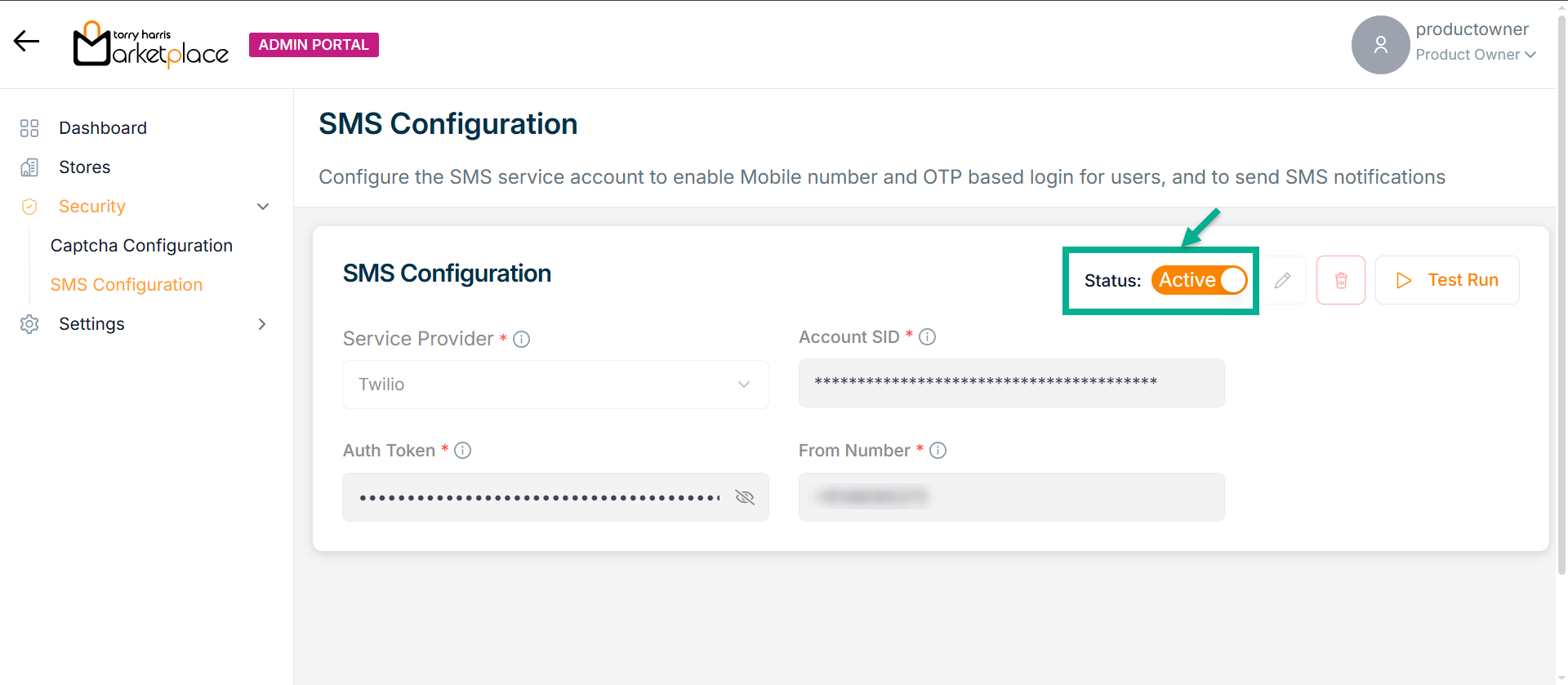Screen dimensions: 1568x685
Task: Click the Service Provider info icon
Action: pyautogui.click(x=521, y=339)
